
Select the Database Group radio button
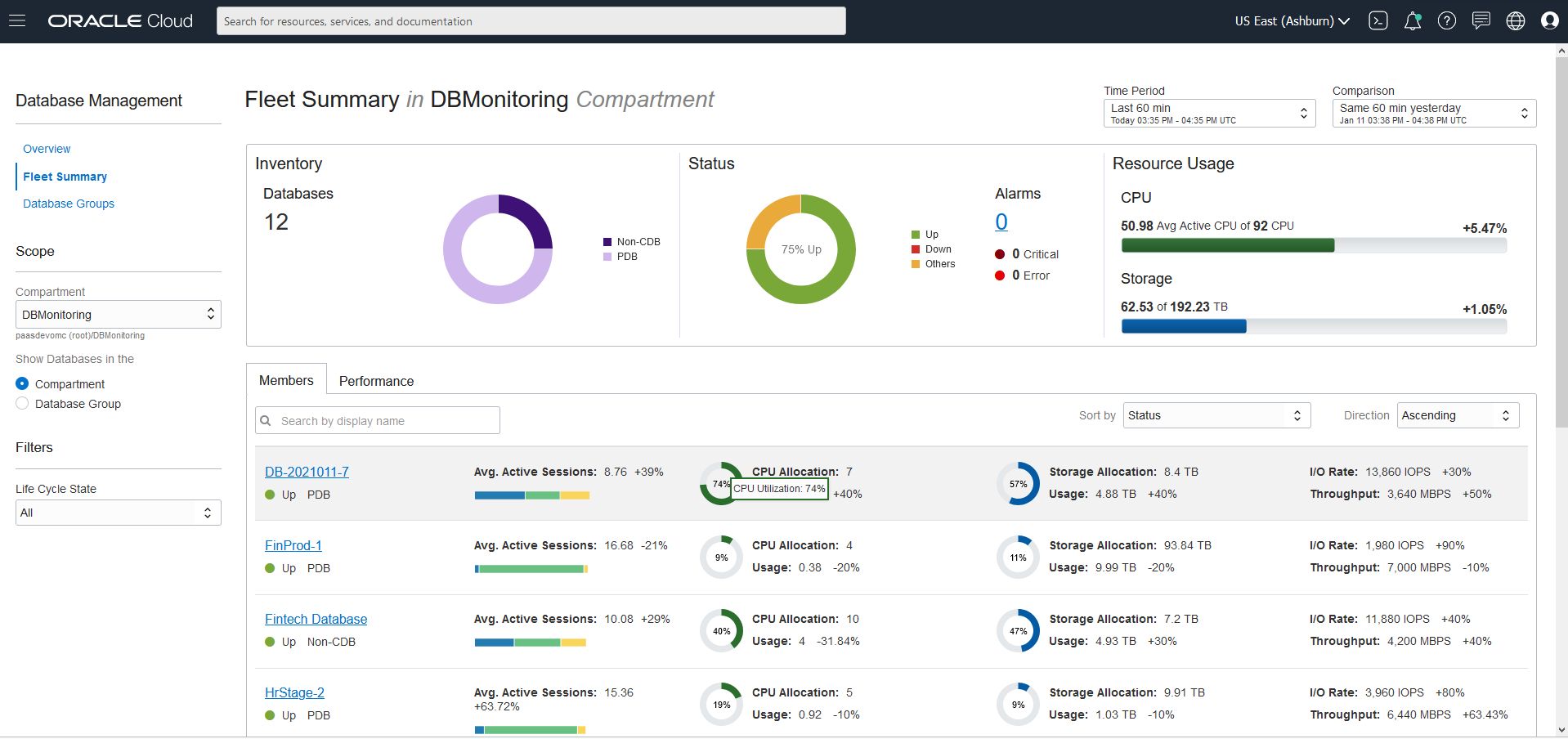(22, 404)
